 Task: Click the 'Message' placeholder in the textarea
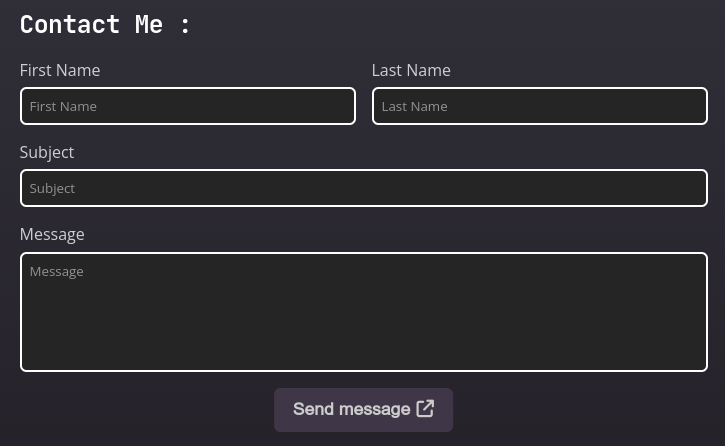[x=56, y=271]
